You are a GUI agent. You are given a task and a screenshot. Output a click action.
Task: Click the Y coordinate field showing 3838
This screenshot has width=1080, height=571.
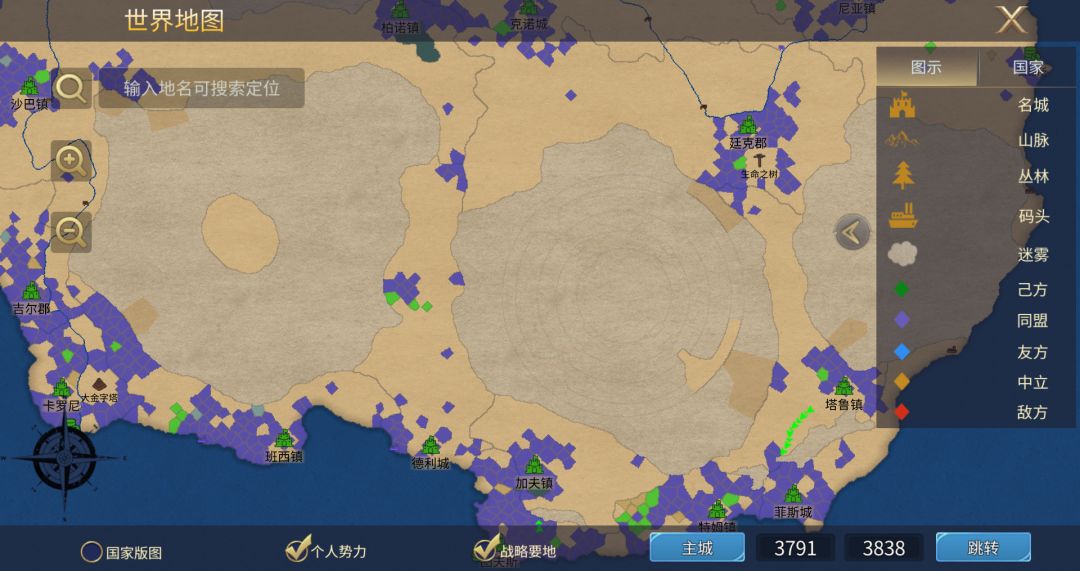point(884,548)
